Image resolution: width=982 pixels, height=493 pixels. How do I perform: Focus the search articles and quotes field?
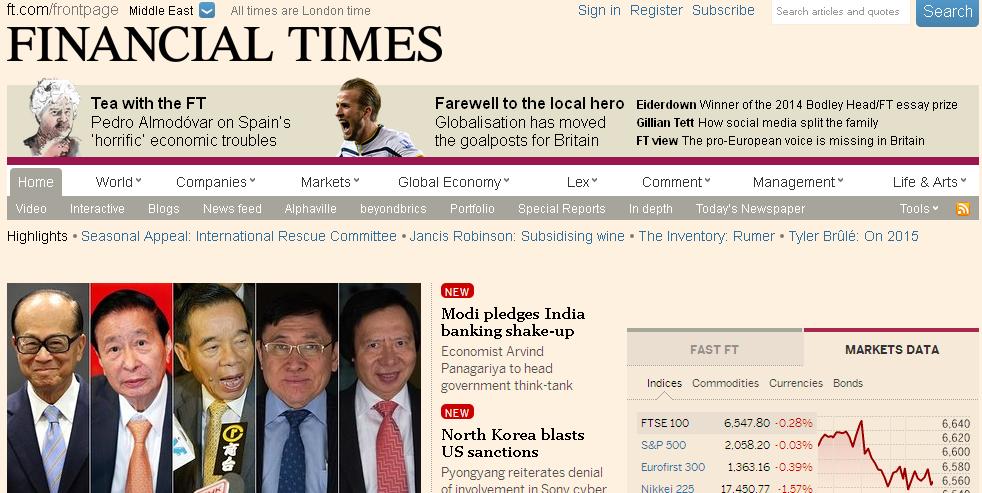(x=840, y=11)
